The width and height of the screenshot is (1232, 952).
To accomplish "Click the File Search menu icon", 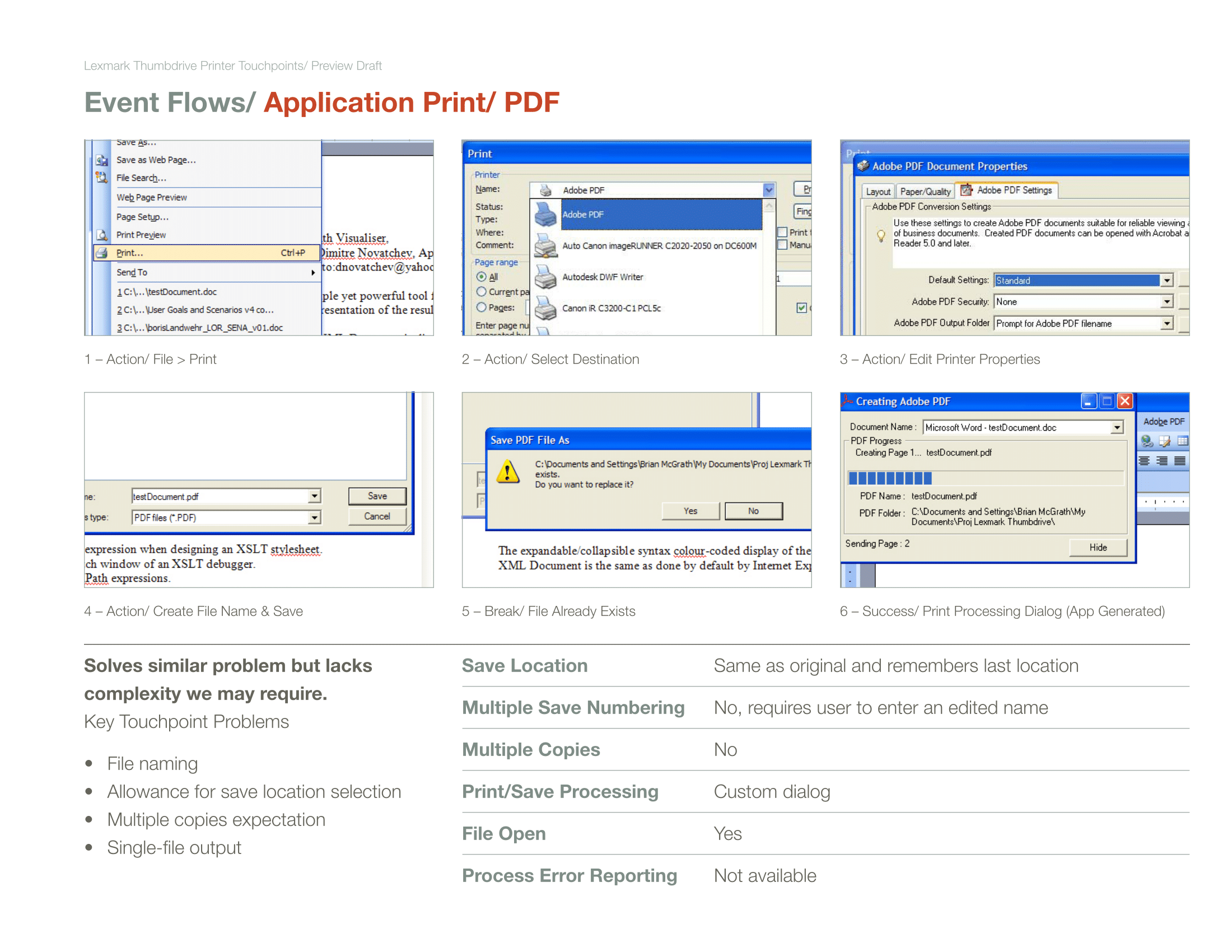I will (101, 178).
